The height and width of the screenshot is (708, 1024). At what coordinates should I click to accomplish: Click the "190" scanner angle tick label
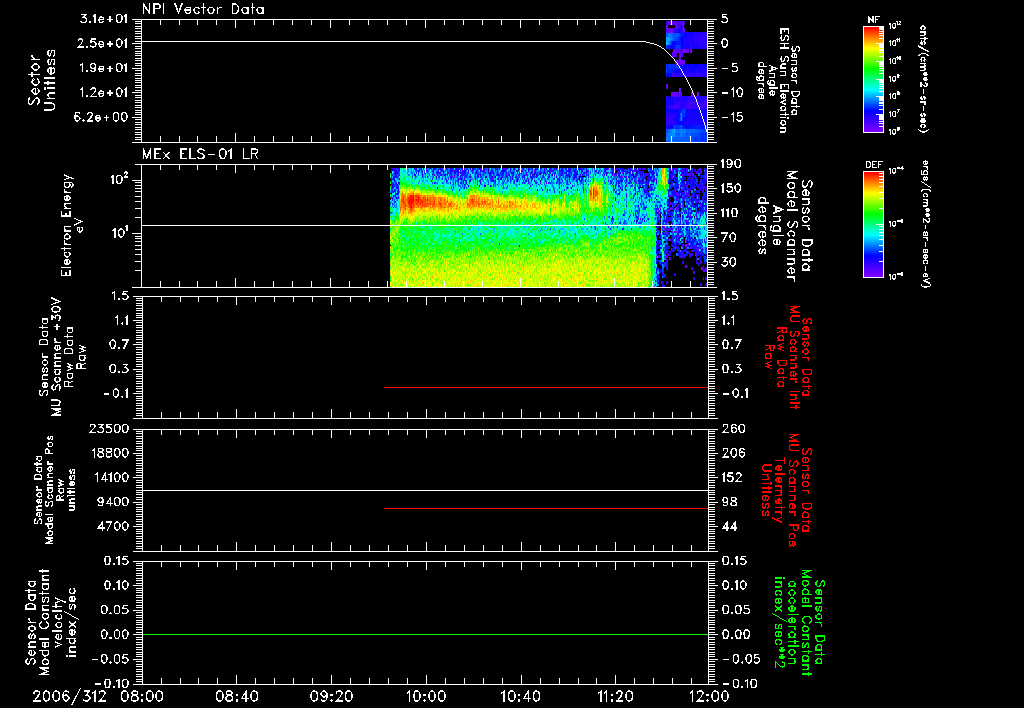(733, 163)
